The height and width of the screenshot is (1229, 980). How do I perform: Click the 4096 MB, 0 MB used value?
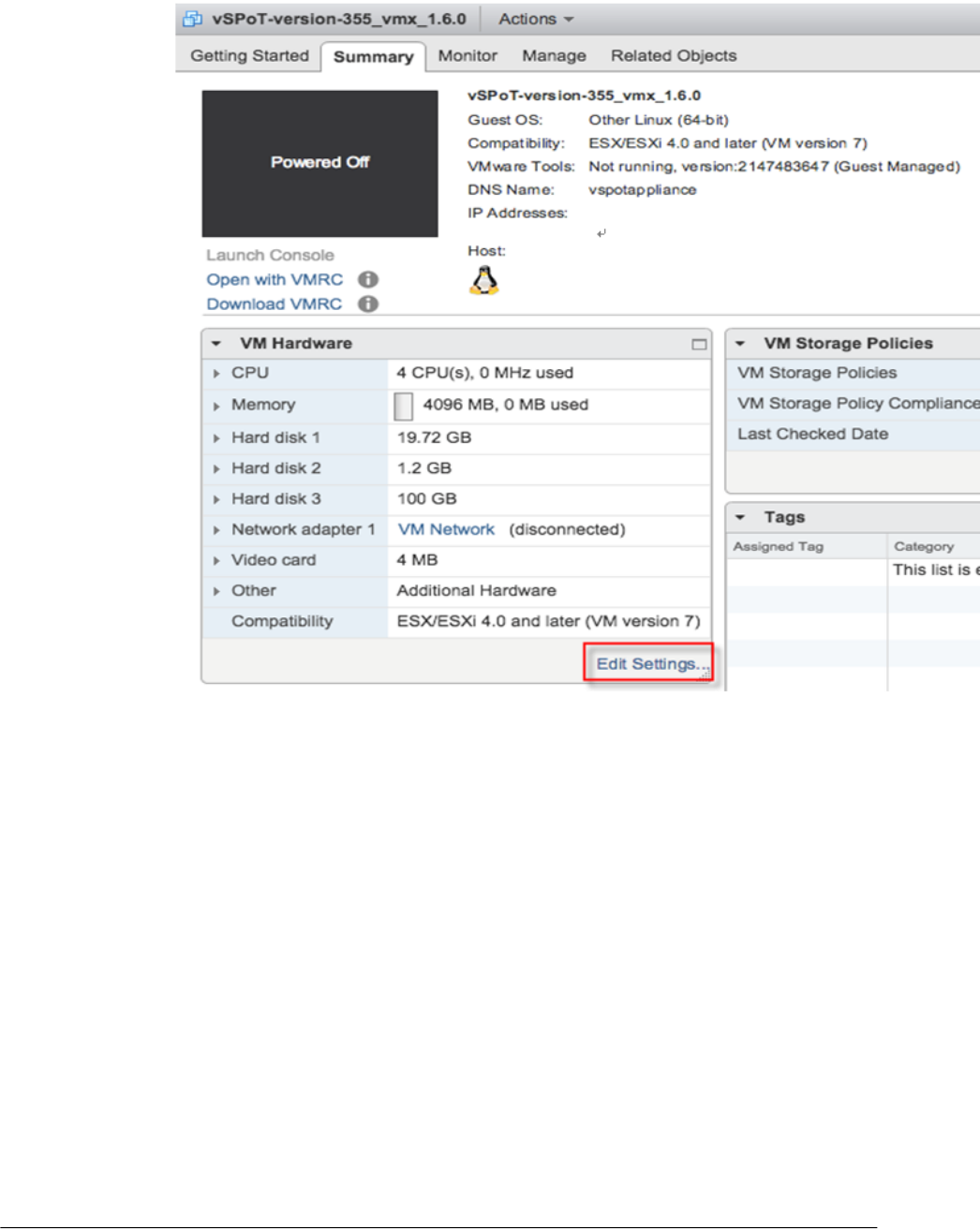(x=506, y=405)
